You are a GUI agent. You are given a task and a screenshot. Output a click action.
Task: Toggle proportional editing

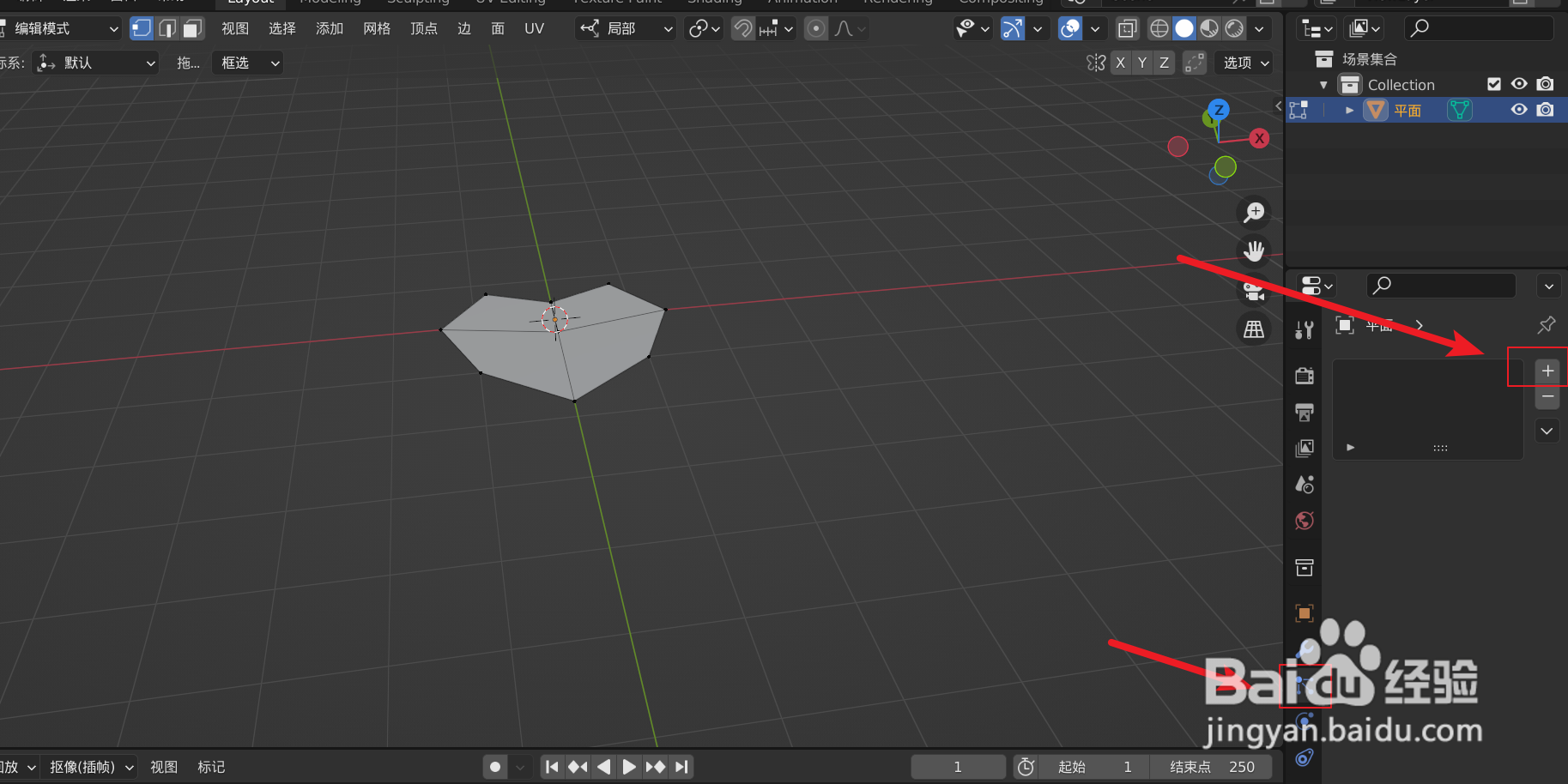[x=816, y=28]
